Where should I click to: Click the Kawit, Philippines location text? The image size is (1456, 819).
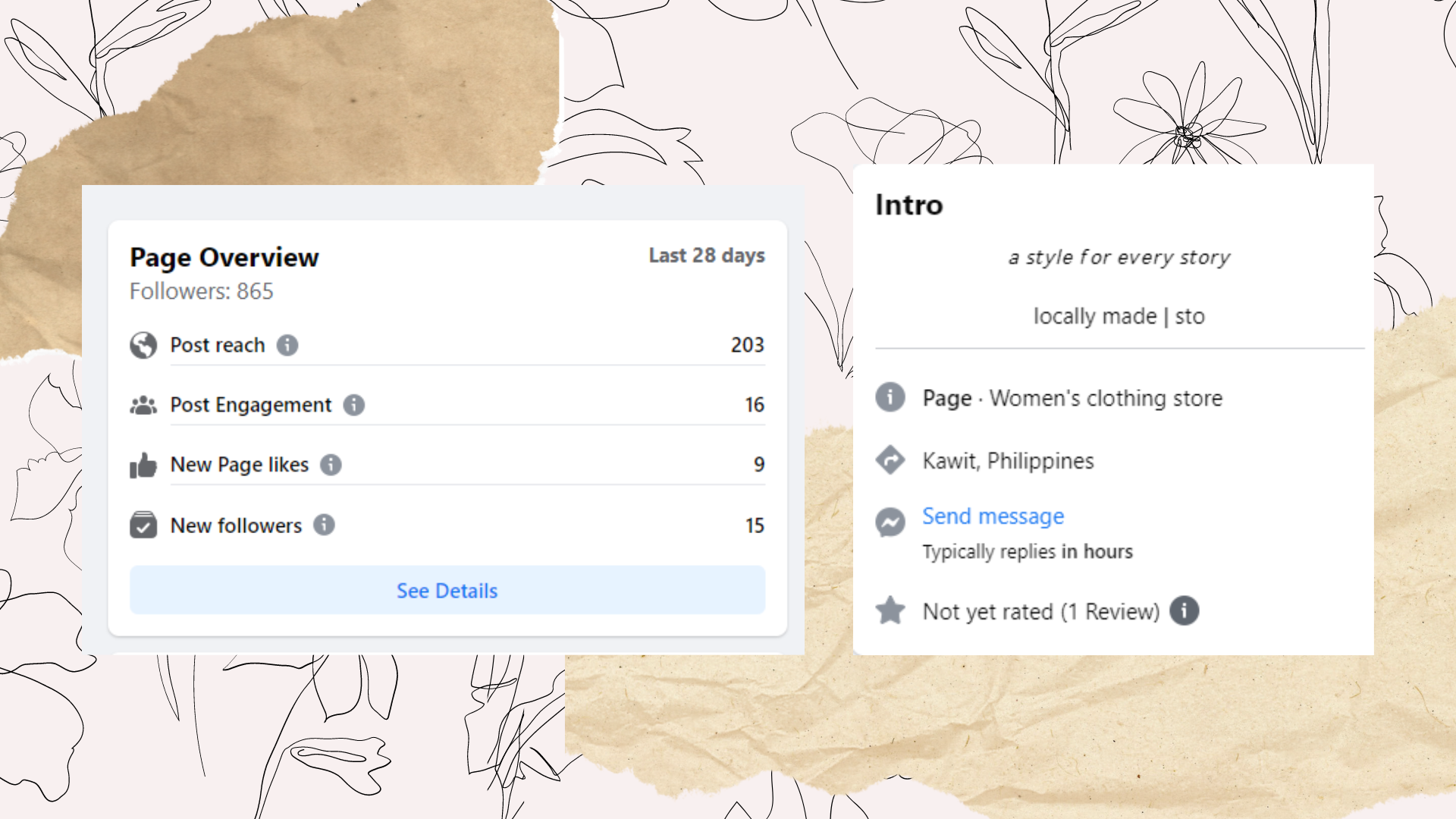coord(1008,461)
